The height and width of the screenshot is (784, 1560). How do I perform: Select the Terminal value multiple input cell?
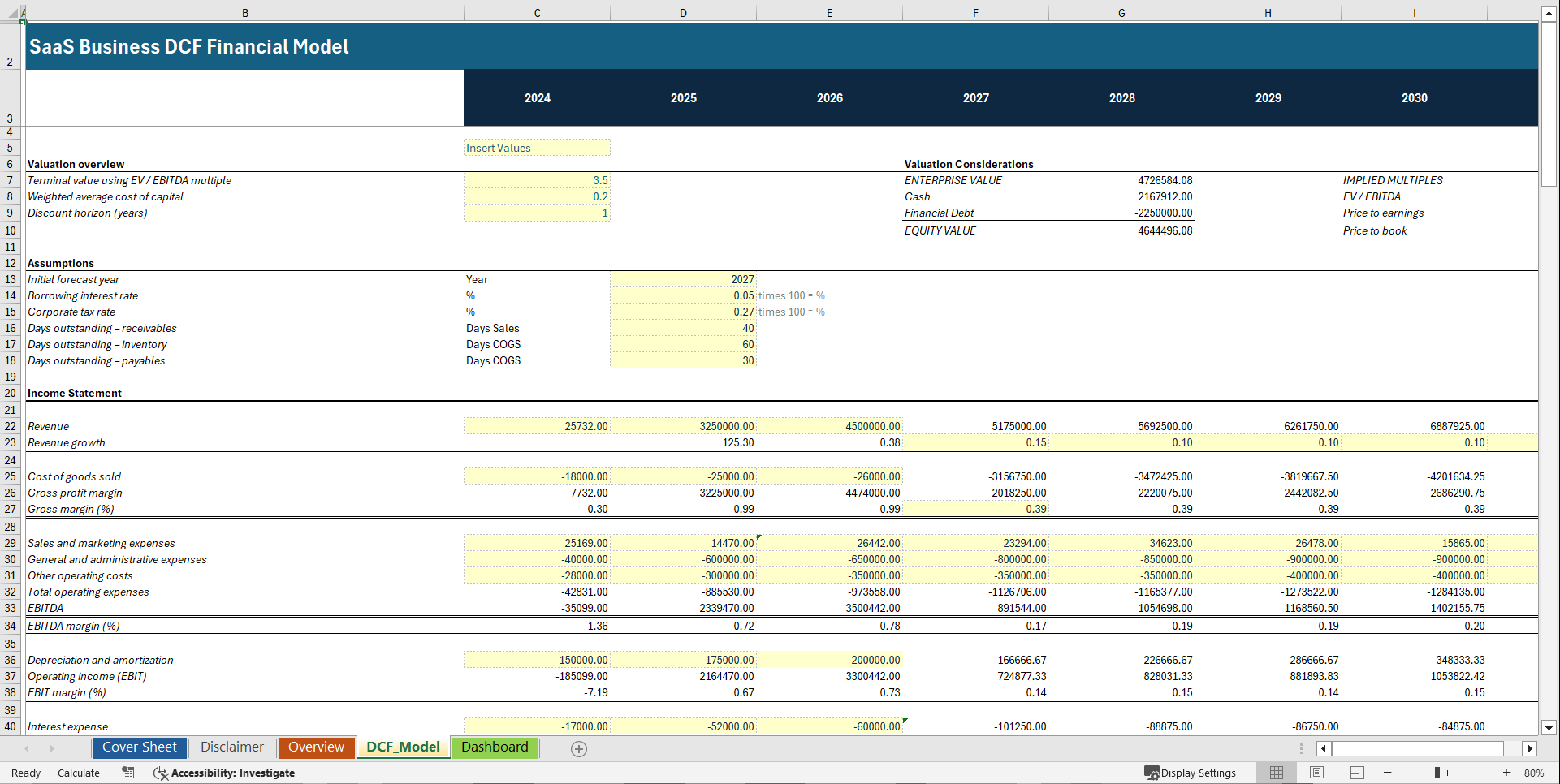pyautogui.click(x=536, y=180)
